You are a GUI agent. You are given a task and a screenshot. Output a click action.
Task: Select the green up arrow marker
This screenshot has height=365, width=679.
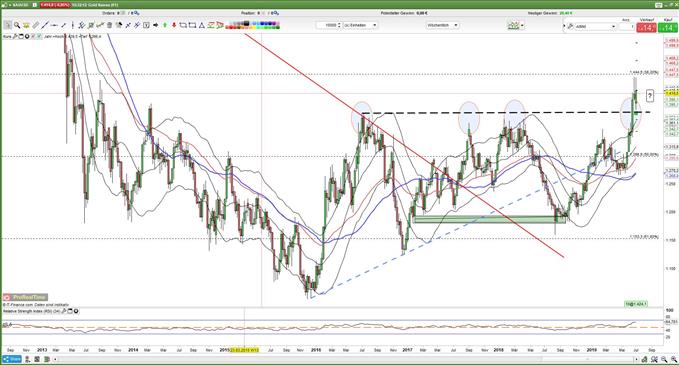(x=165, y=25)
